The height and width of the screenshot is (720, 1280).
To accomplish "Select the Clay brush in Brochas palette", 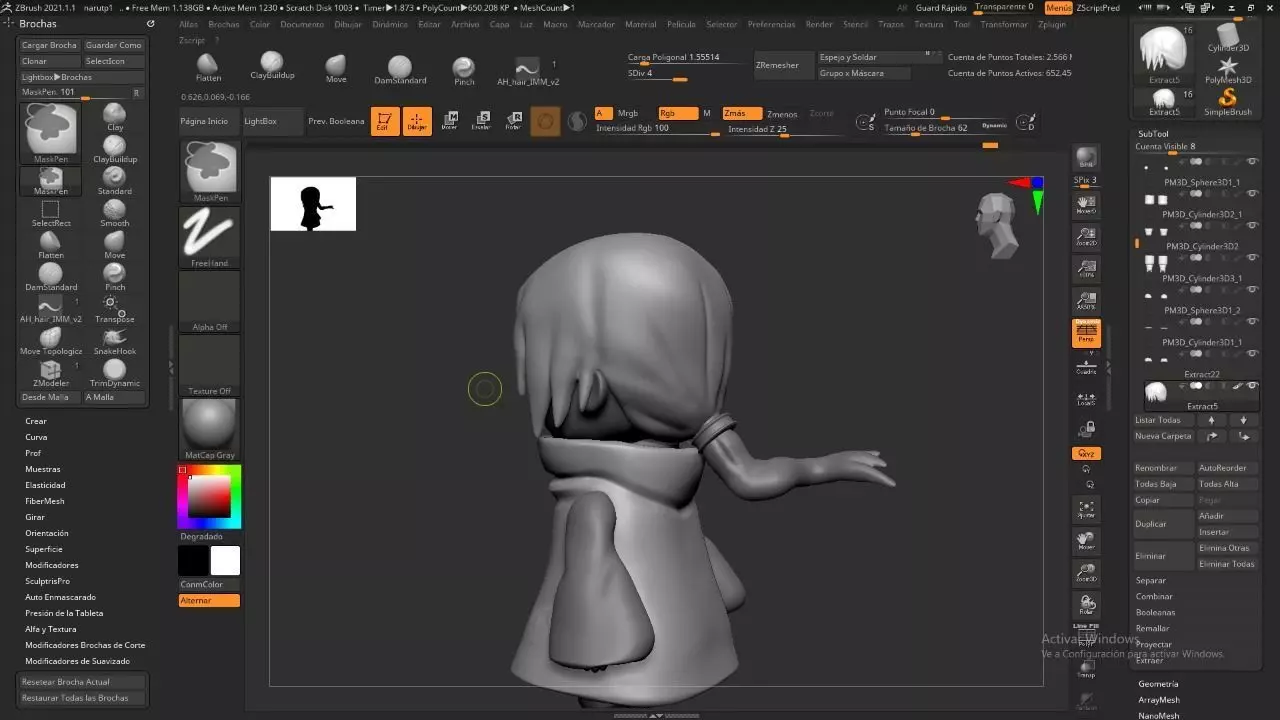I will (x=115, y=117).
